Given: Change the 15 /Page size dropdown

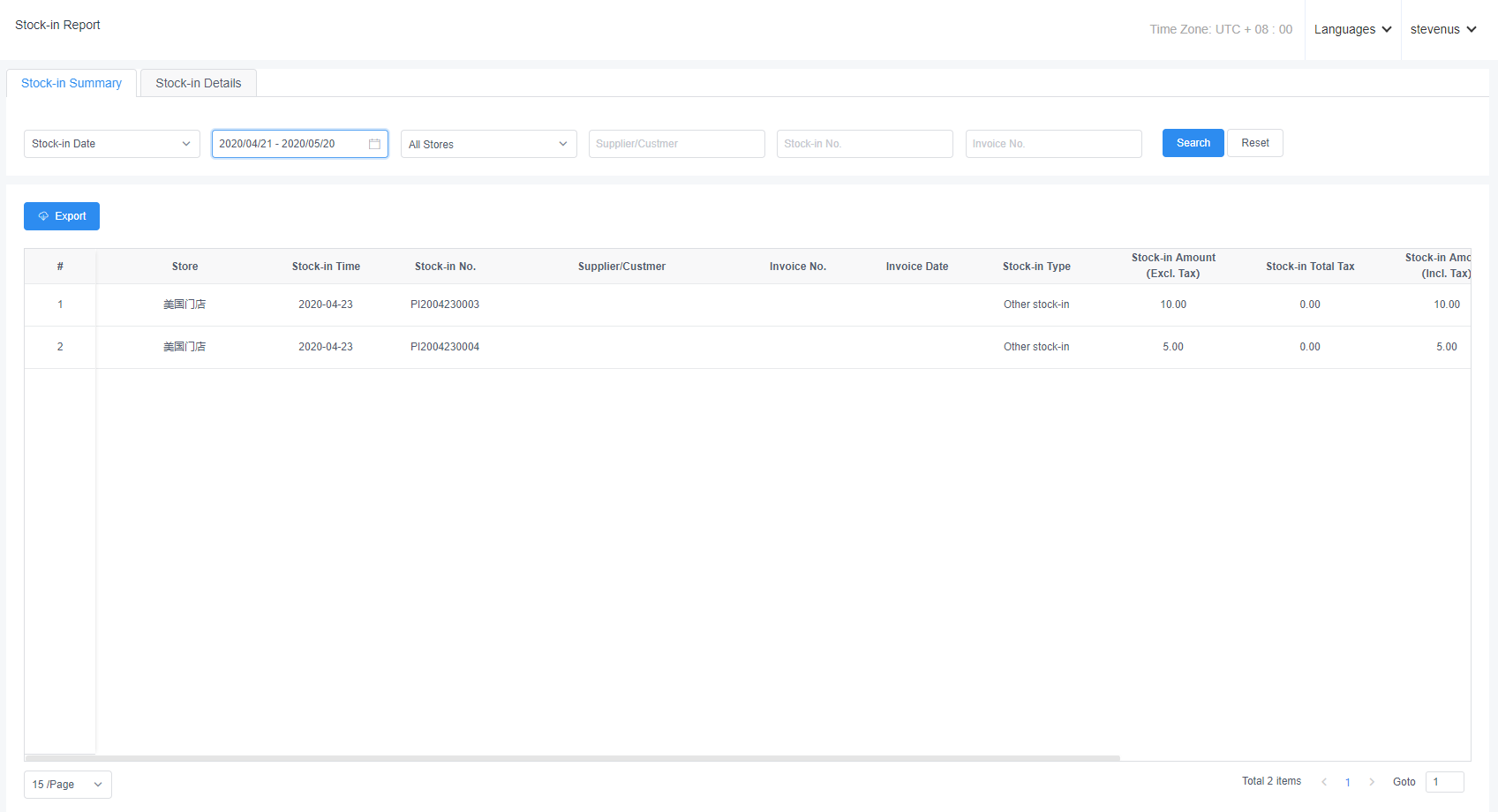Looking at the screenshot, I should (x=67, y=785).
